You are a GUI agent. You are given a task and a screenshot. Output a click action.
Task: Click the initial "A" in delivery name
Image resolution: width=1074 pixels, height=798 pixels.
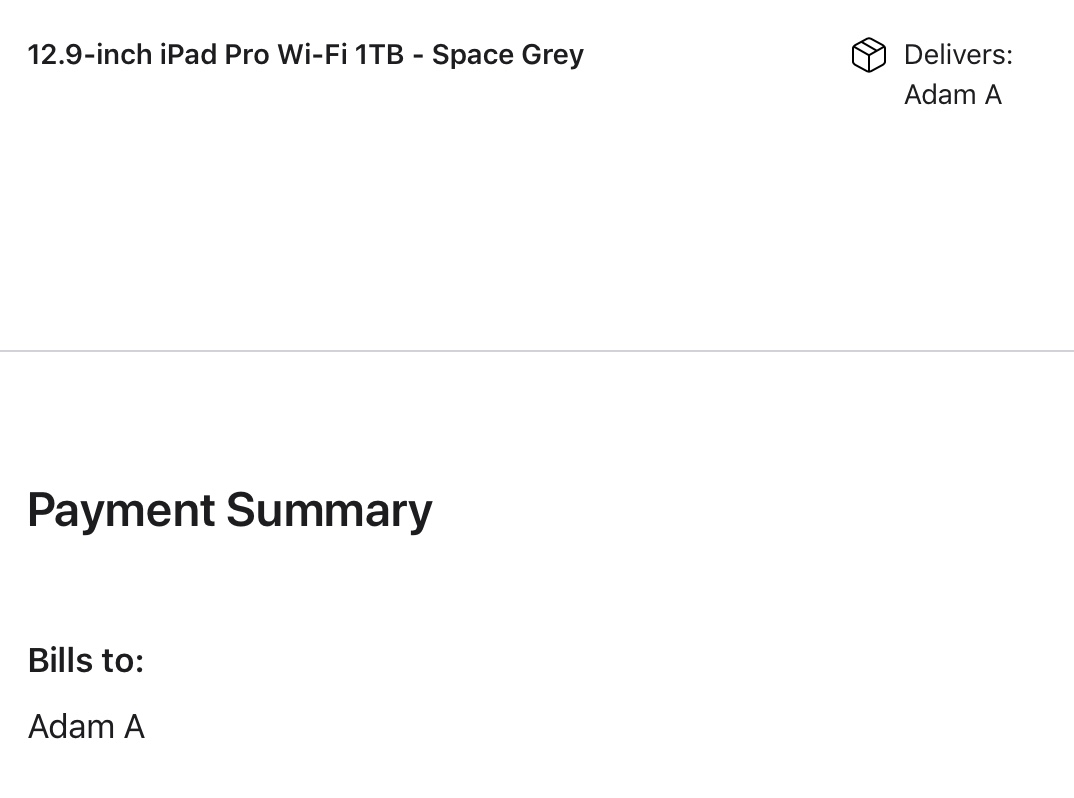[x=992, y=95]
